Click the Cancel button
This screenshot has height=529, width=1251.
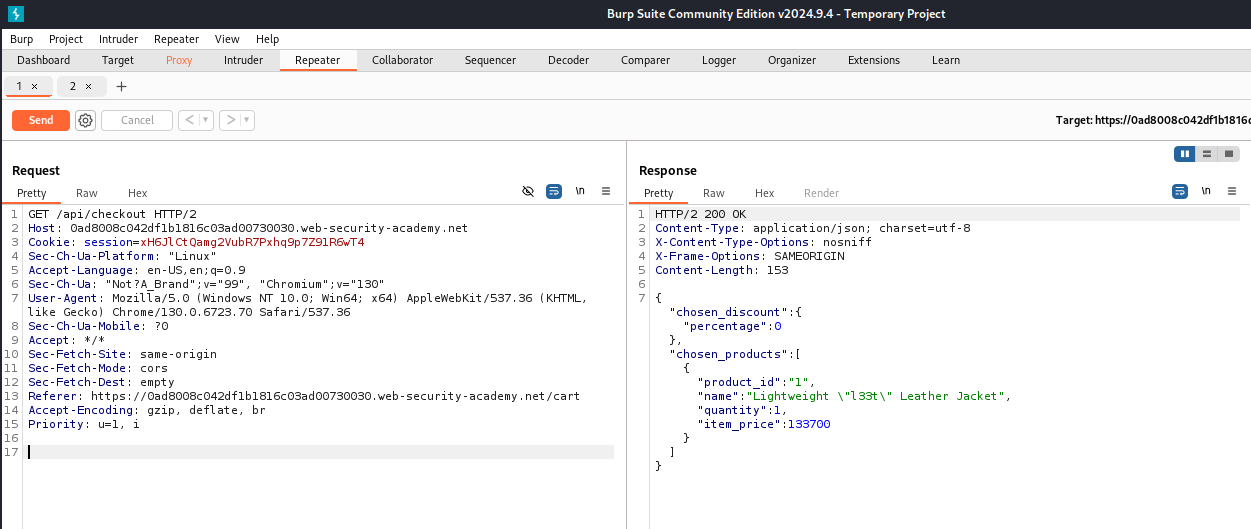[x=137, y=120]
